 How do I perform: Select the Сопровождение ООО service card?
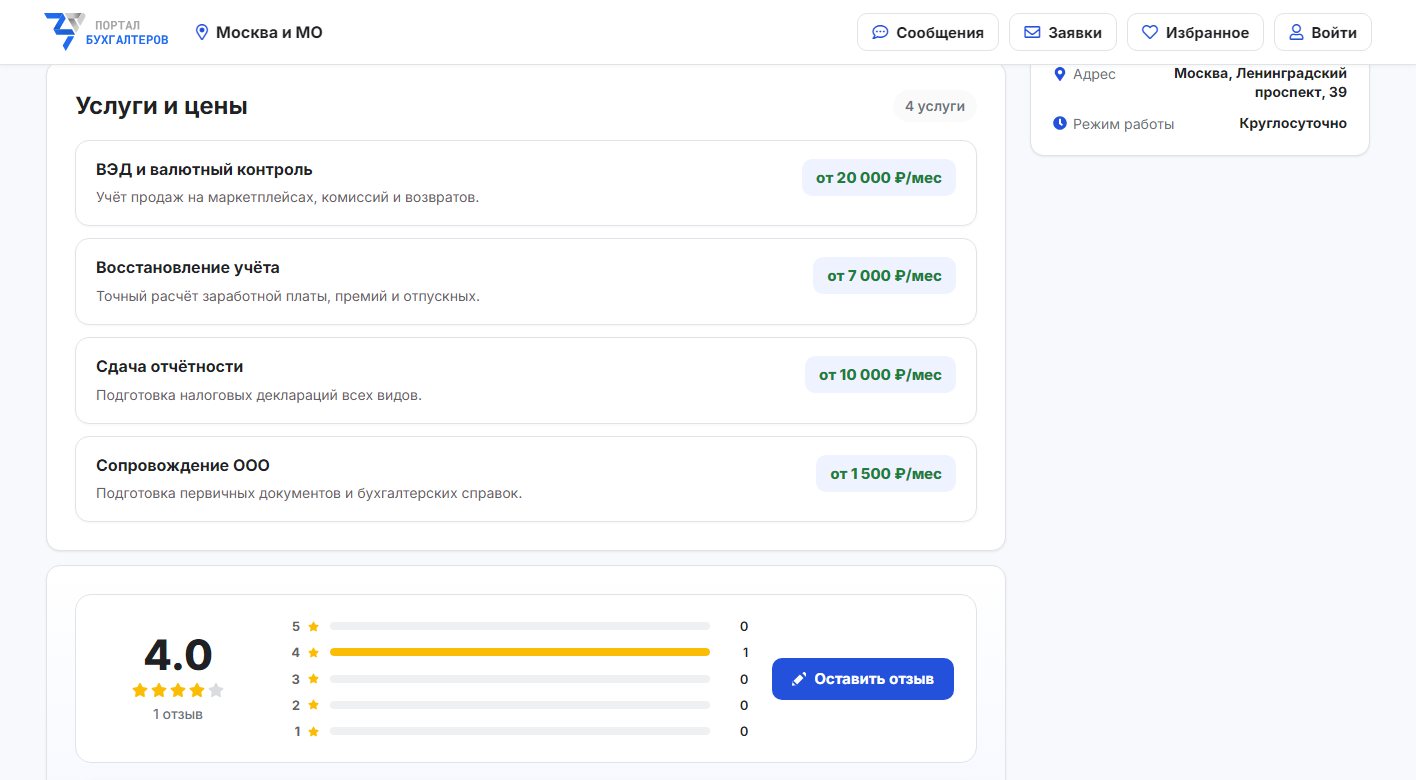[526, 478]
